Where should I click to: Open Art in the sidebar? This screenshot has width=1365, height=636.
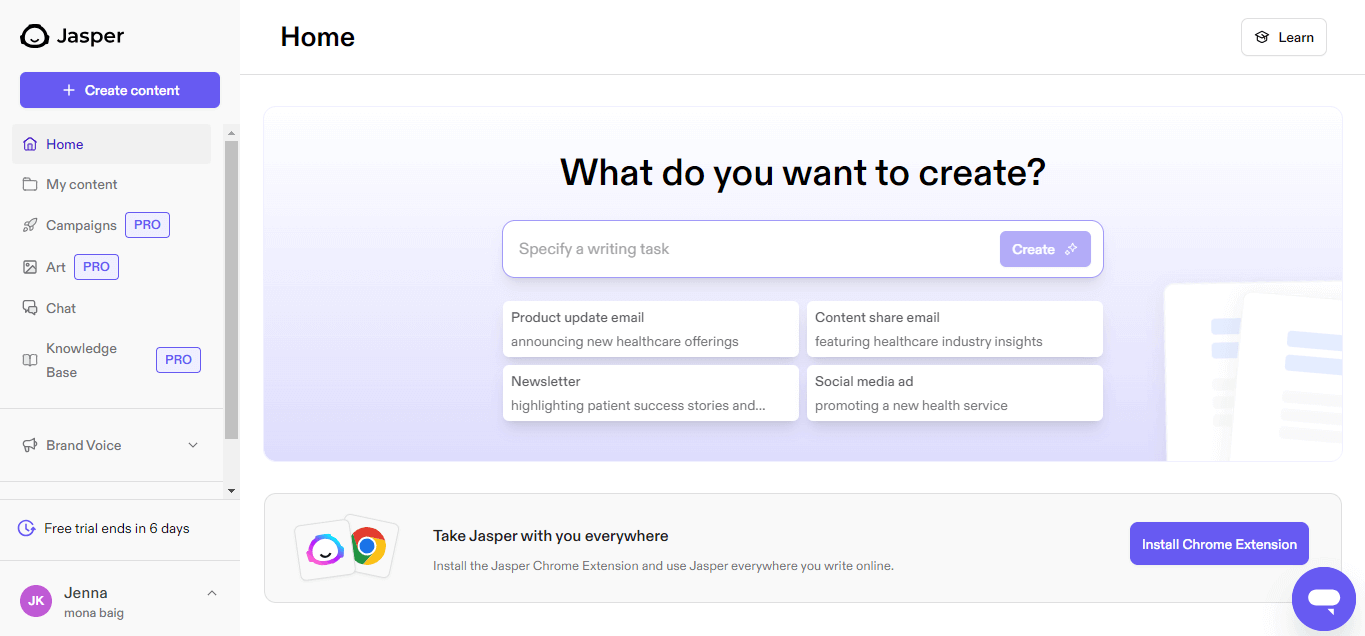click(x=111, y=267)
